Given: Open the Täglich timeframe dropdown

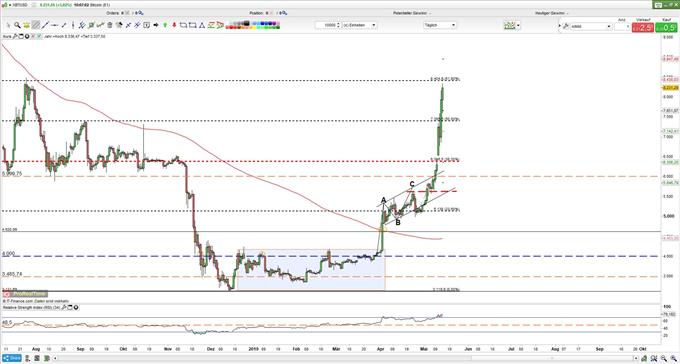Looking at the screenshot, I should [x=440, y=26].
